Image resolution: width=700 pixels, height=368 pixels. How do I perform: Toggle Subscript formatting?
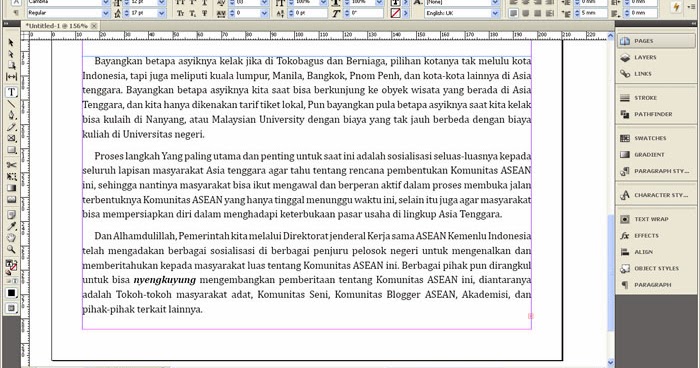192,13
